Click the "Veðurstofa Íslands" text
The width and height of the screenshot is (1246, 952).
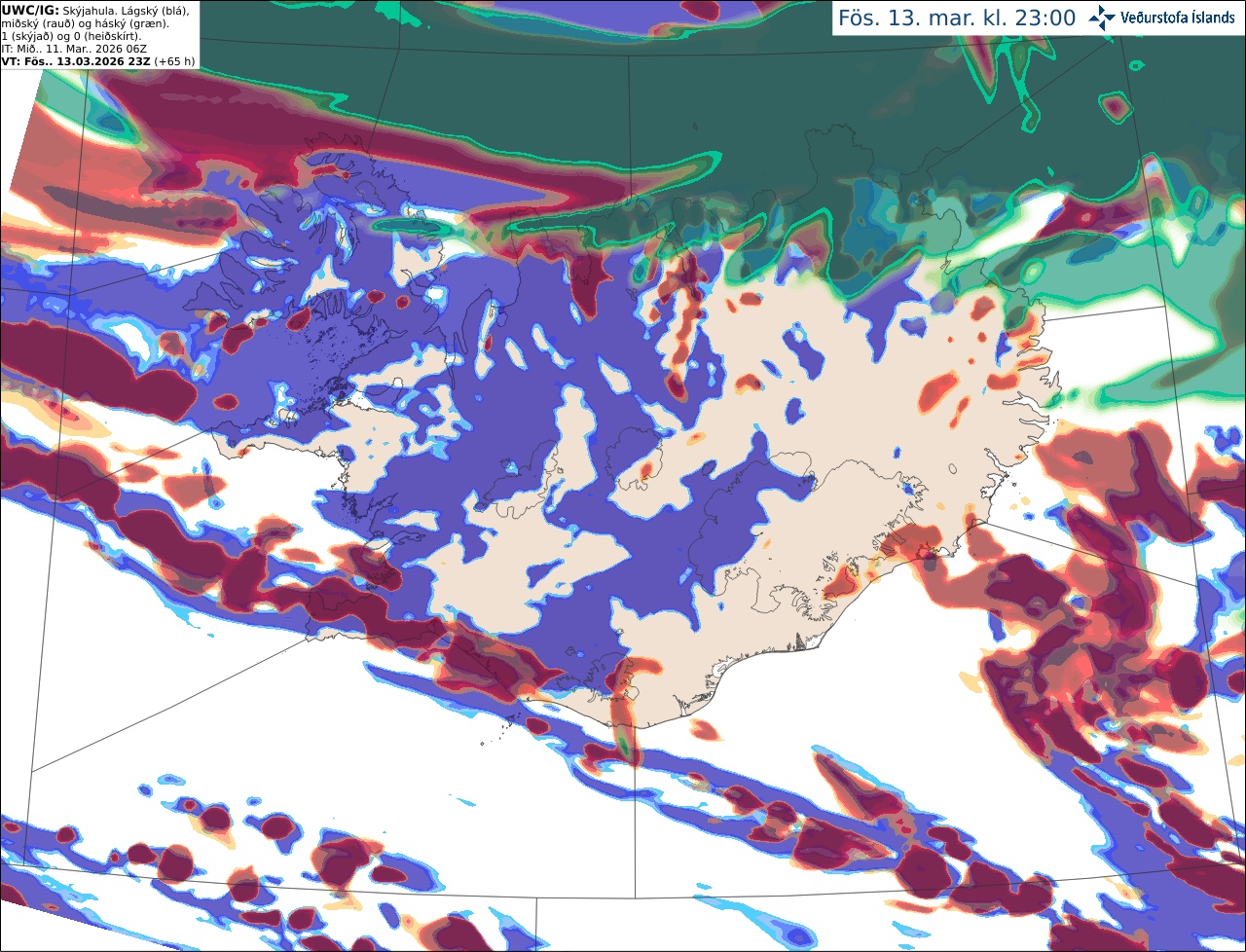[x=1178, y=18]
